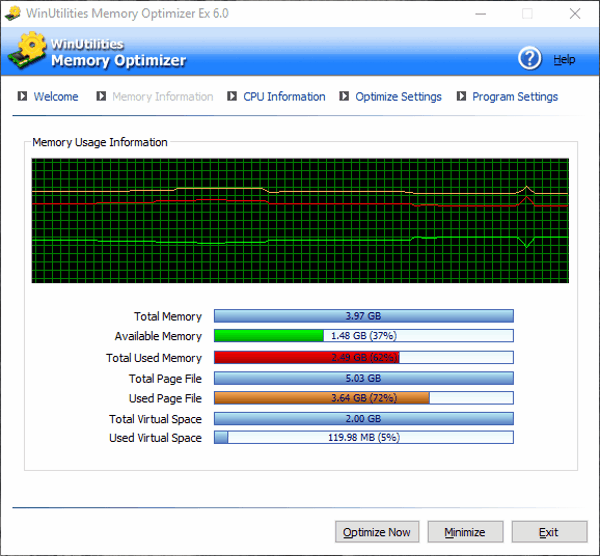Click the window title text WinUtilities Memory Optimizer Ex 6.0

coord(127,13)
